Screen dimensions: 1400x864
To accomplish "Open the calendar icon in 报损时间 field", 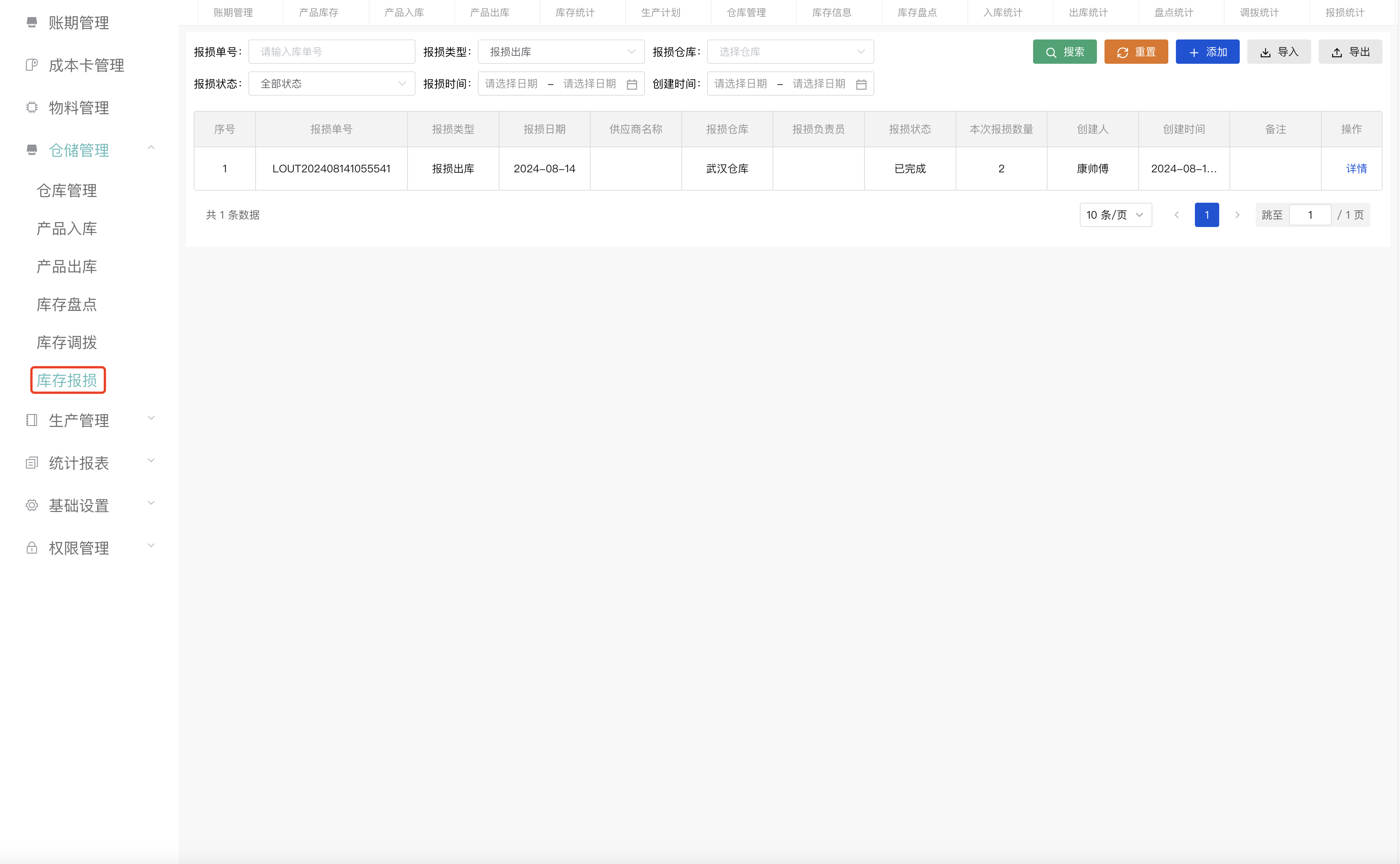I will 632,84.
